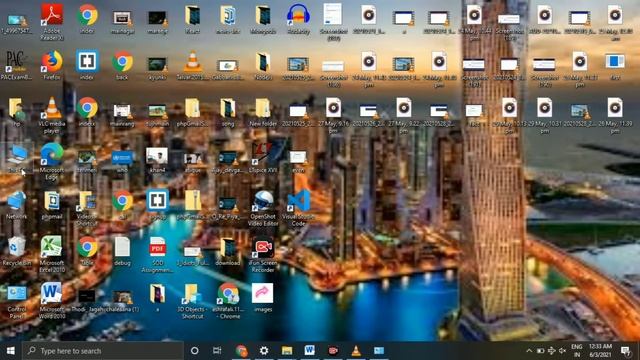Select the Brackets 'index' file icon
640x360 pixels.
coord(87,65)
